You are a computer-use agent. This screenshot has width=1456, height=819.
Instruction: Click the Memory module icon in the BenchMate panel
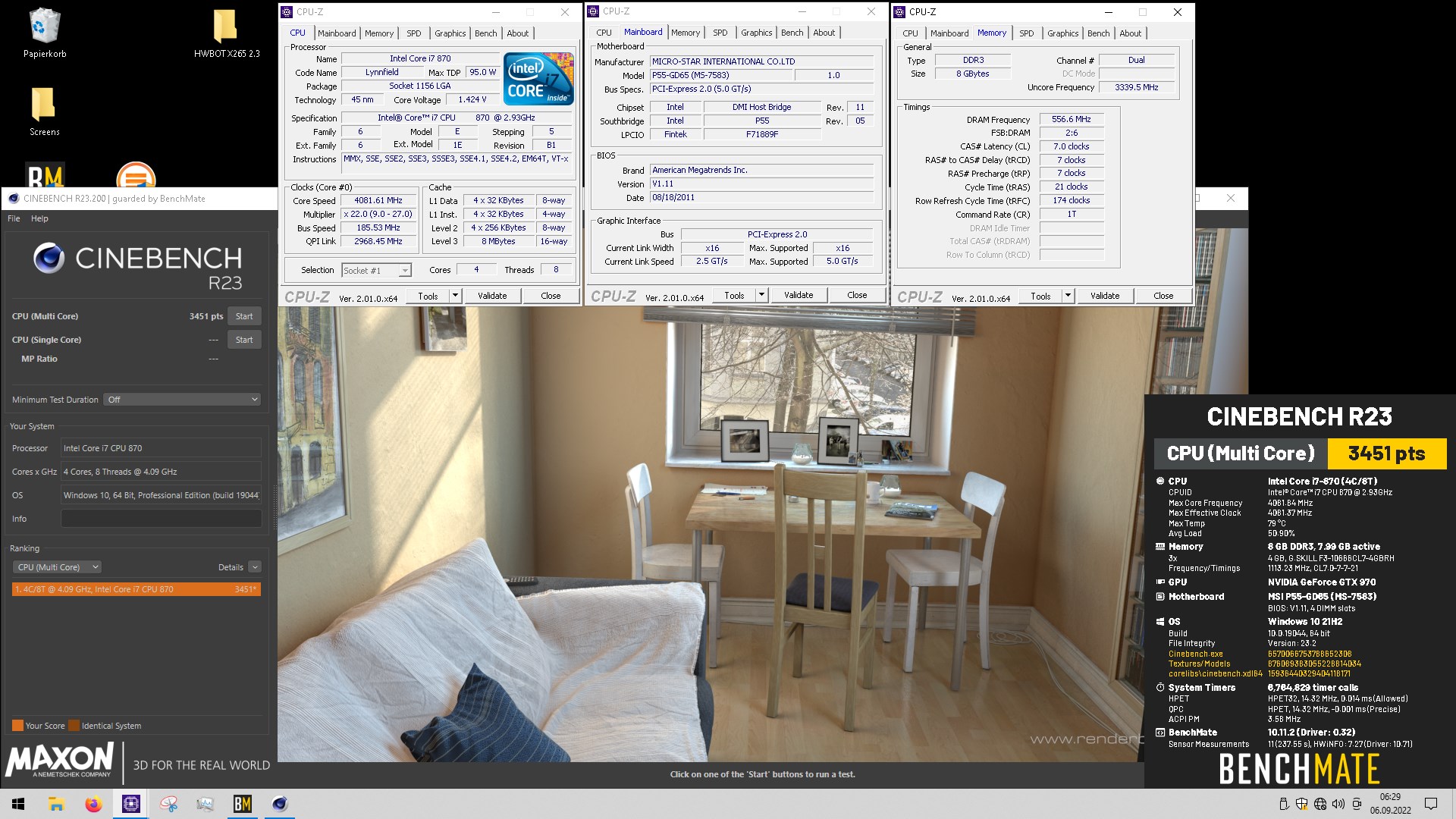coord(1160,546)
